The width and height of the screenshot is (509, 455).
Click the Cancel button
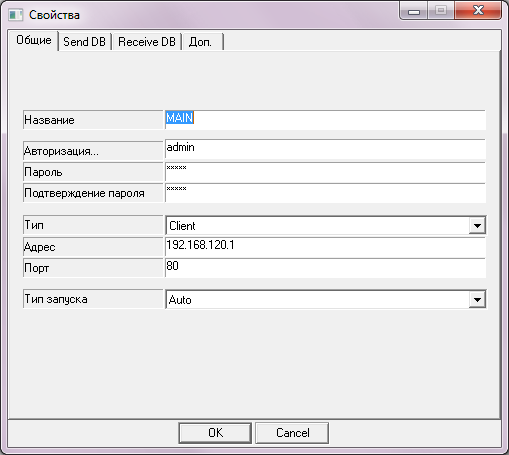[x=292, y=433]
